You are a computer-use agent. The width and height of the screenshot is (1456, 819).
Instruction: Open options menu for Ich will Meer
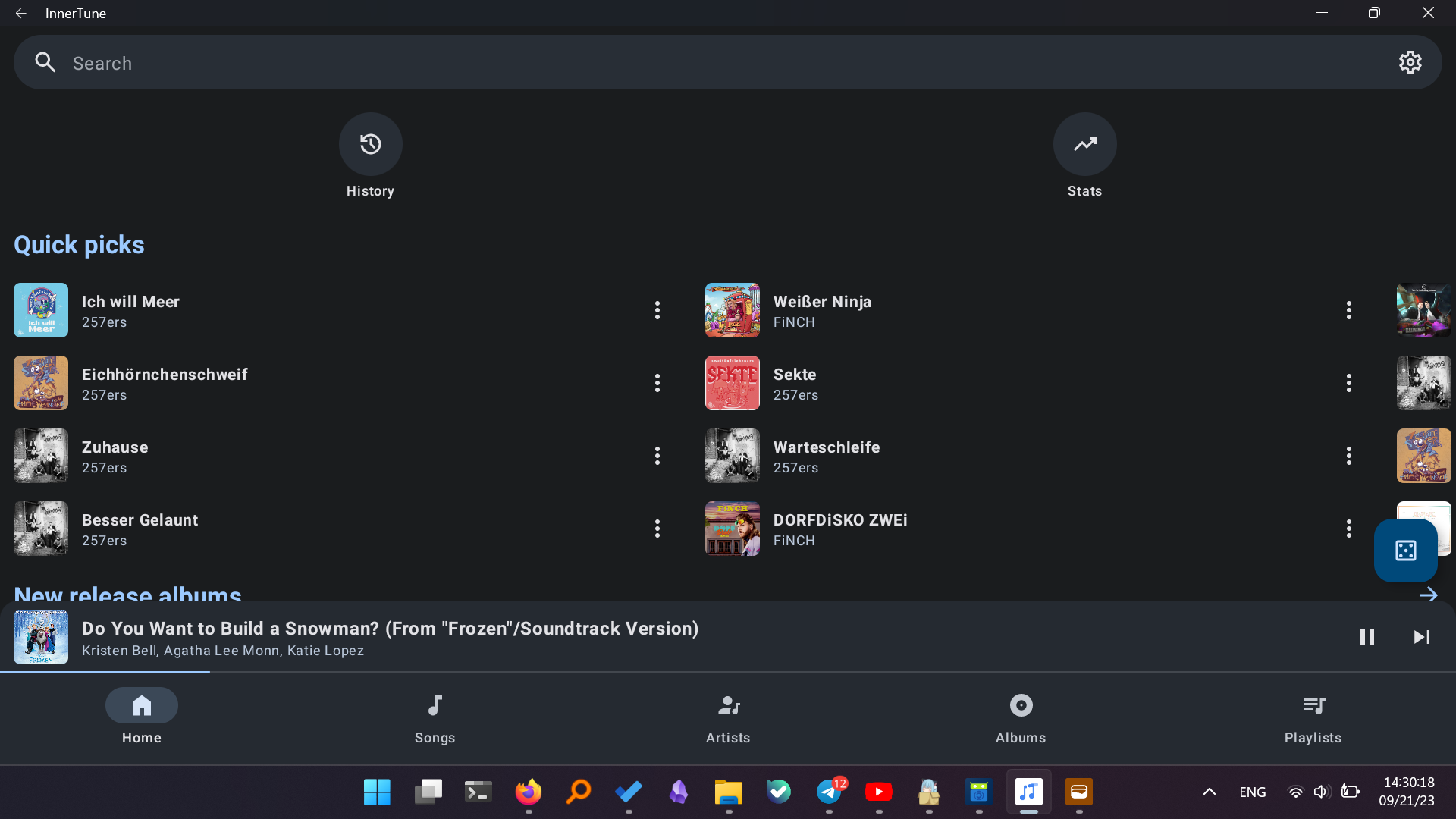pos(657,310)
